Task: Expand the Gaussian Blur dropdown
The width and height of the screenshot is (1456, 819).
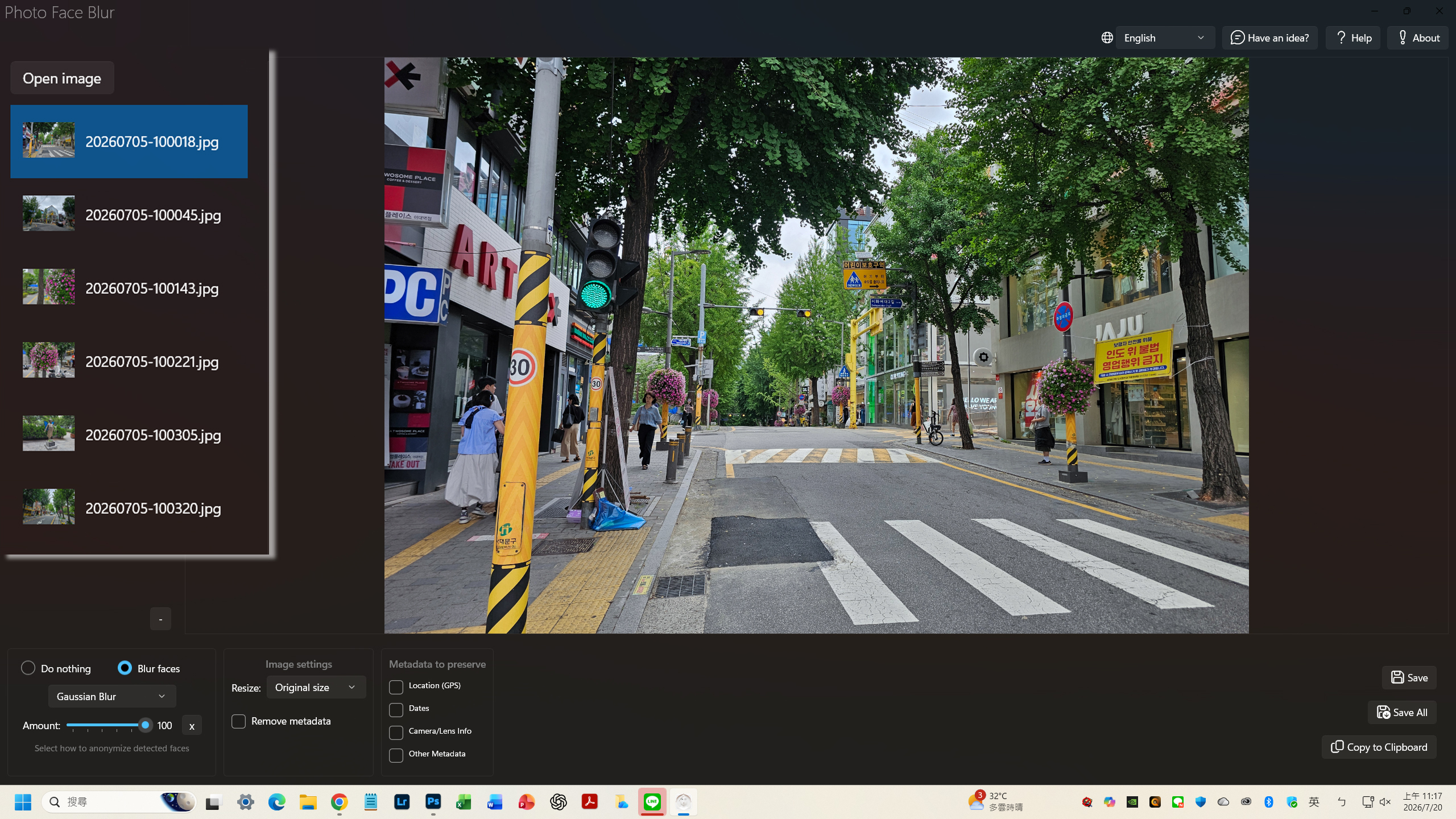Action: coord(112,696)
